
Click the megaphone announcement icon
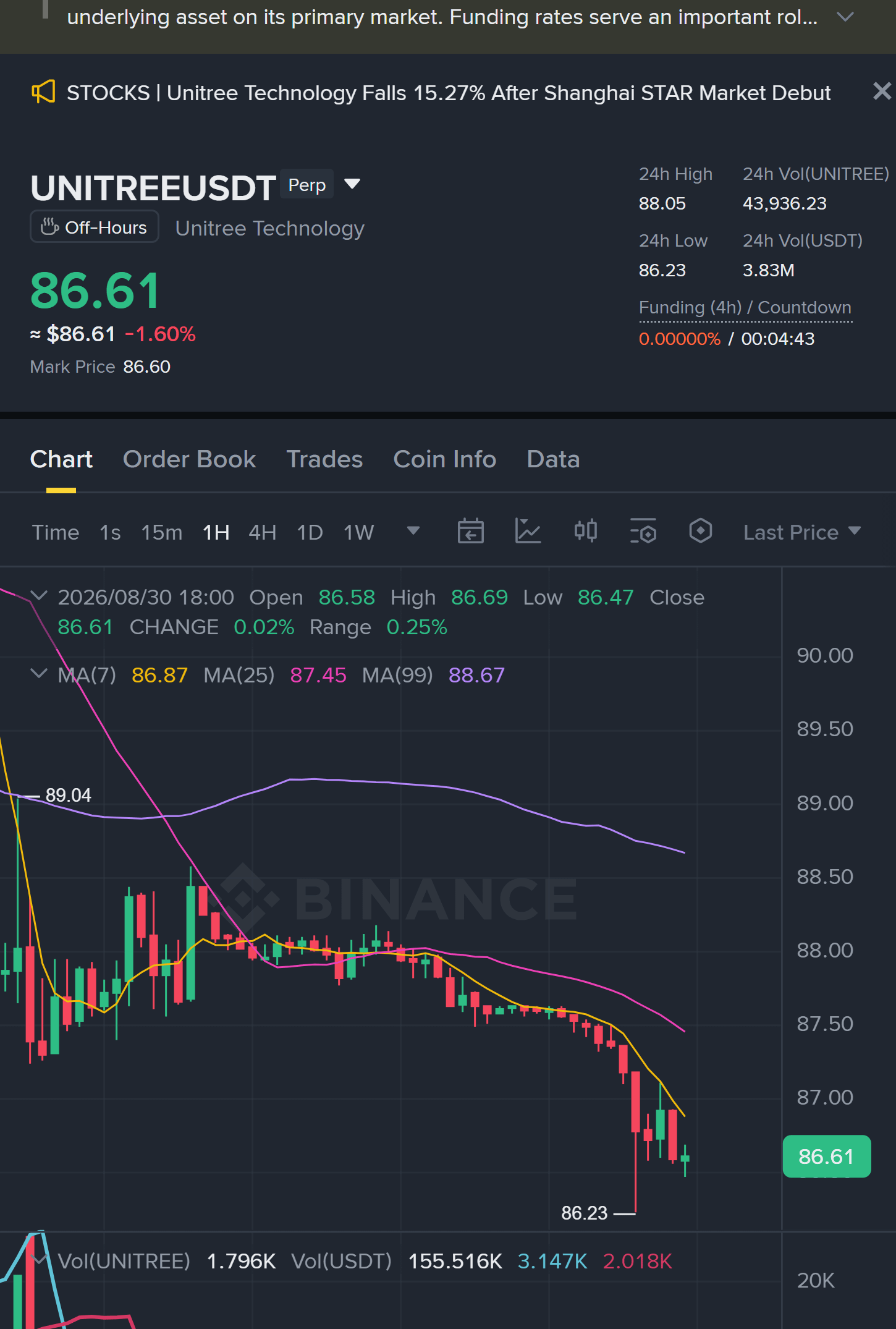click(43, 92)
